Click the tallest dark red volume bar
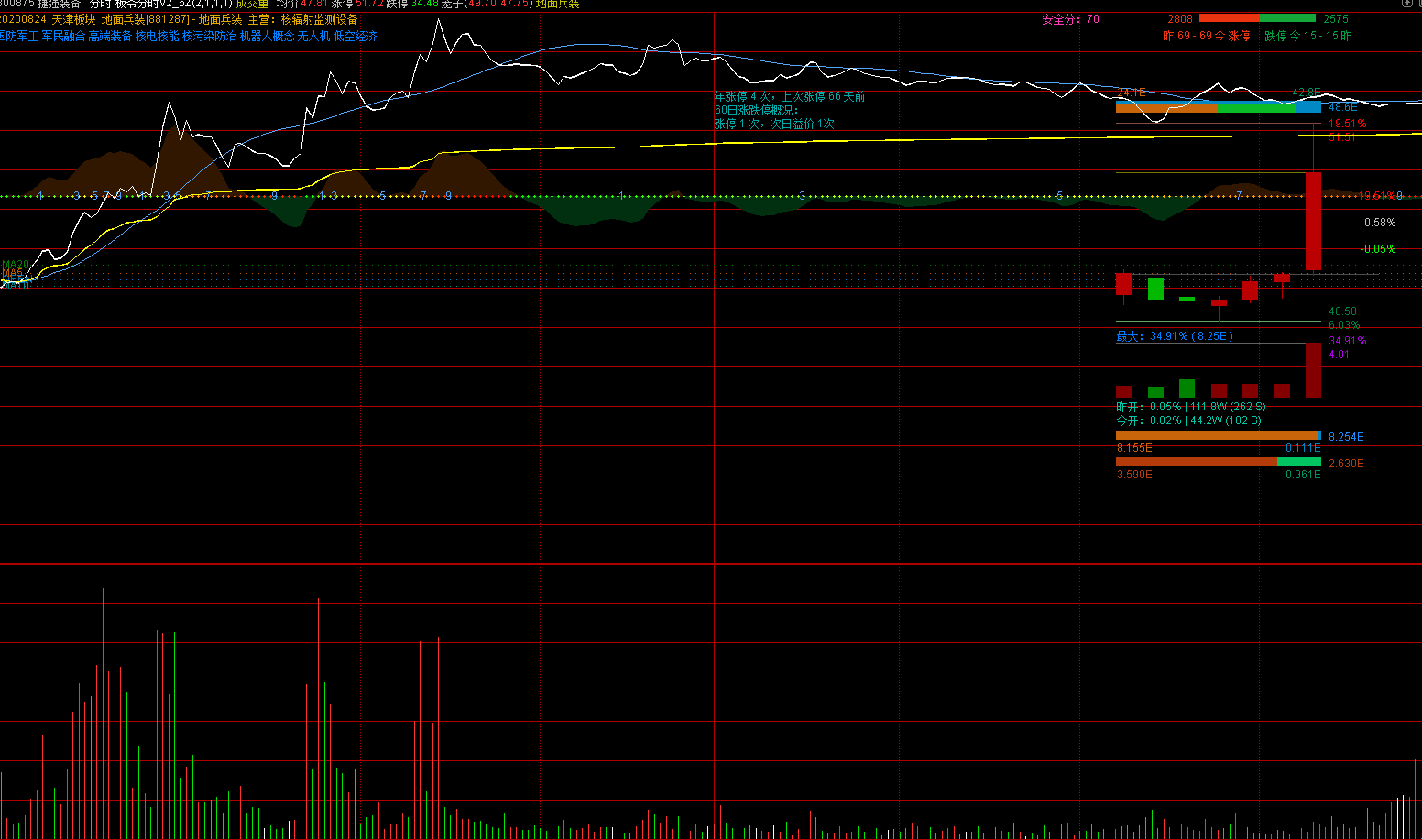Image resolution: width=1422 pixels, height=840 pixels. click(1313, 371)
